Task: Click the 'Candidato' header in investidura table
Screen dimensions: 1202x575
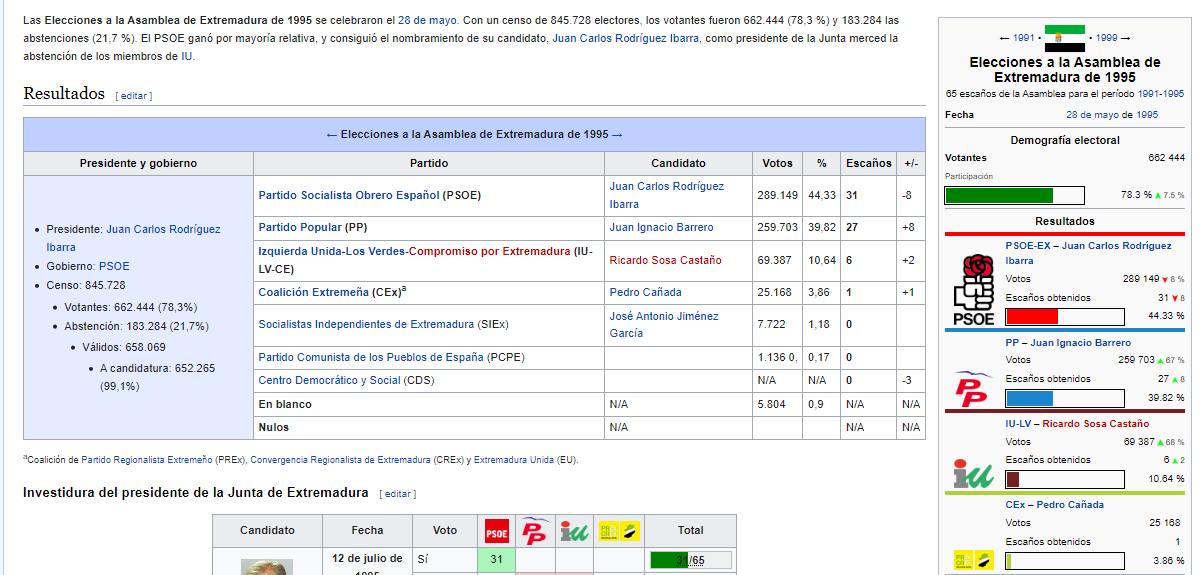Action: [x=267, y=530]
